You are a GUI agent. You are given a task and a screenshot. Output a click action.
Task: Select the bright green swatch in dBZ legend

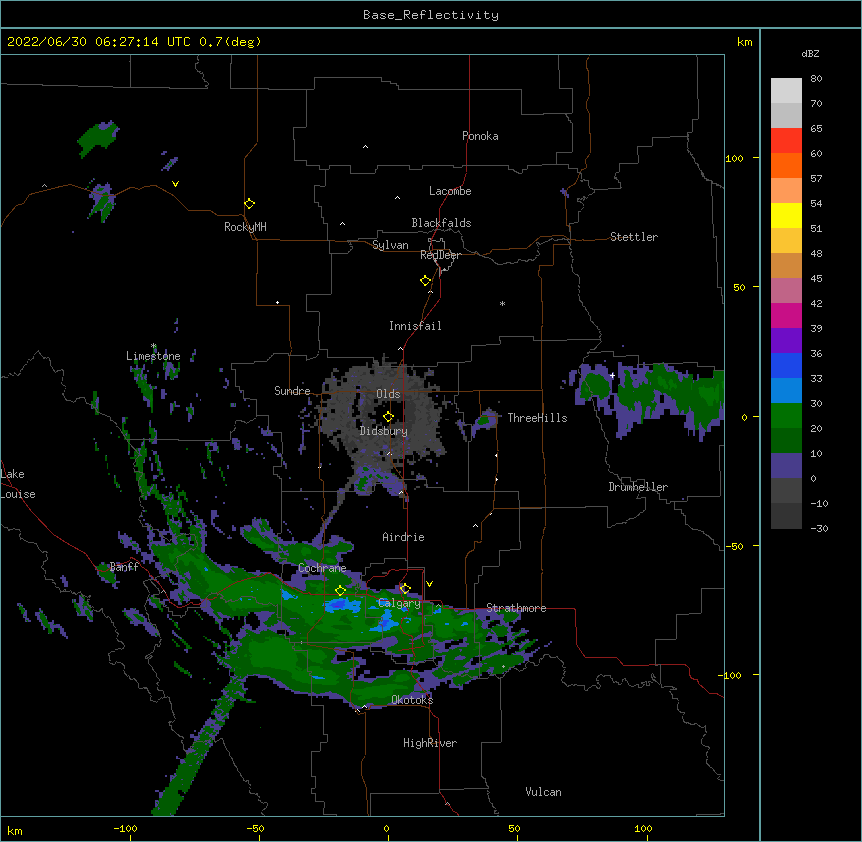tap(786, 416)
